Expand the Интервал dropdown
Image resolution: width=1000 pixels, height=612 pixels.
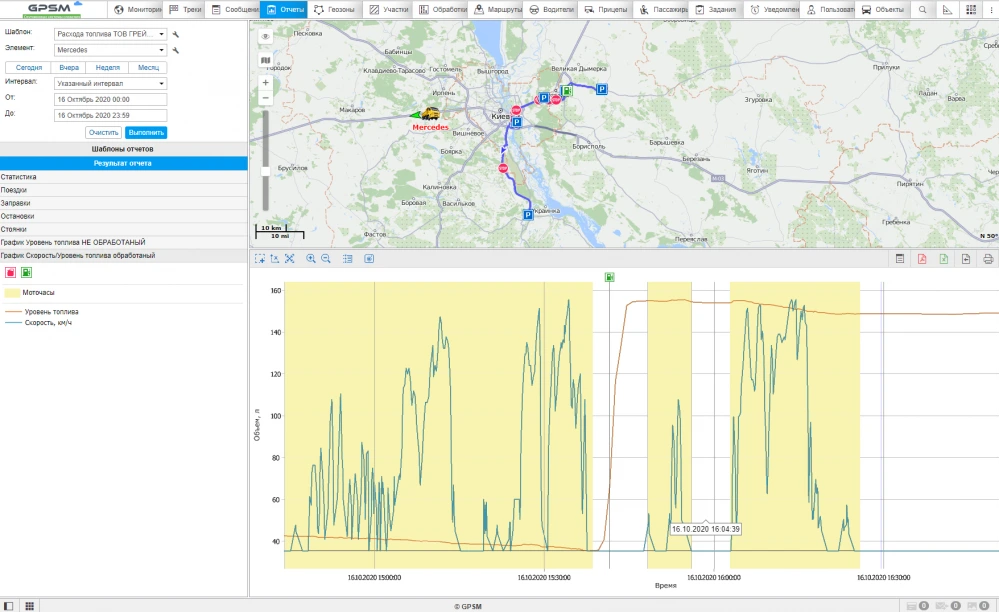click(110, 84)
